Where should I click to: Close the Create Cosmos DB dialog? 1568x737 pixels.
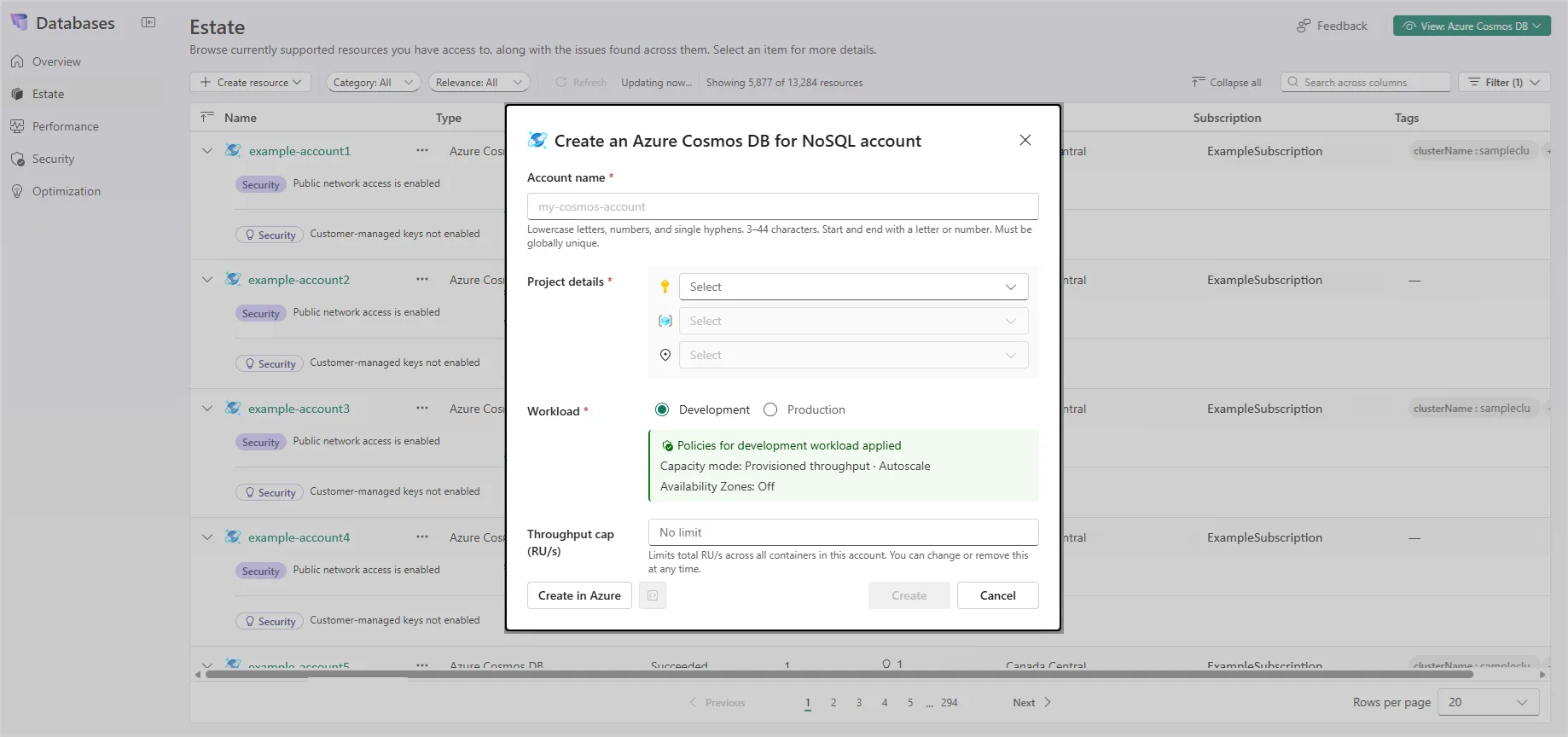(1025, 140)
